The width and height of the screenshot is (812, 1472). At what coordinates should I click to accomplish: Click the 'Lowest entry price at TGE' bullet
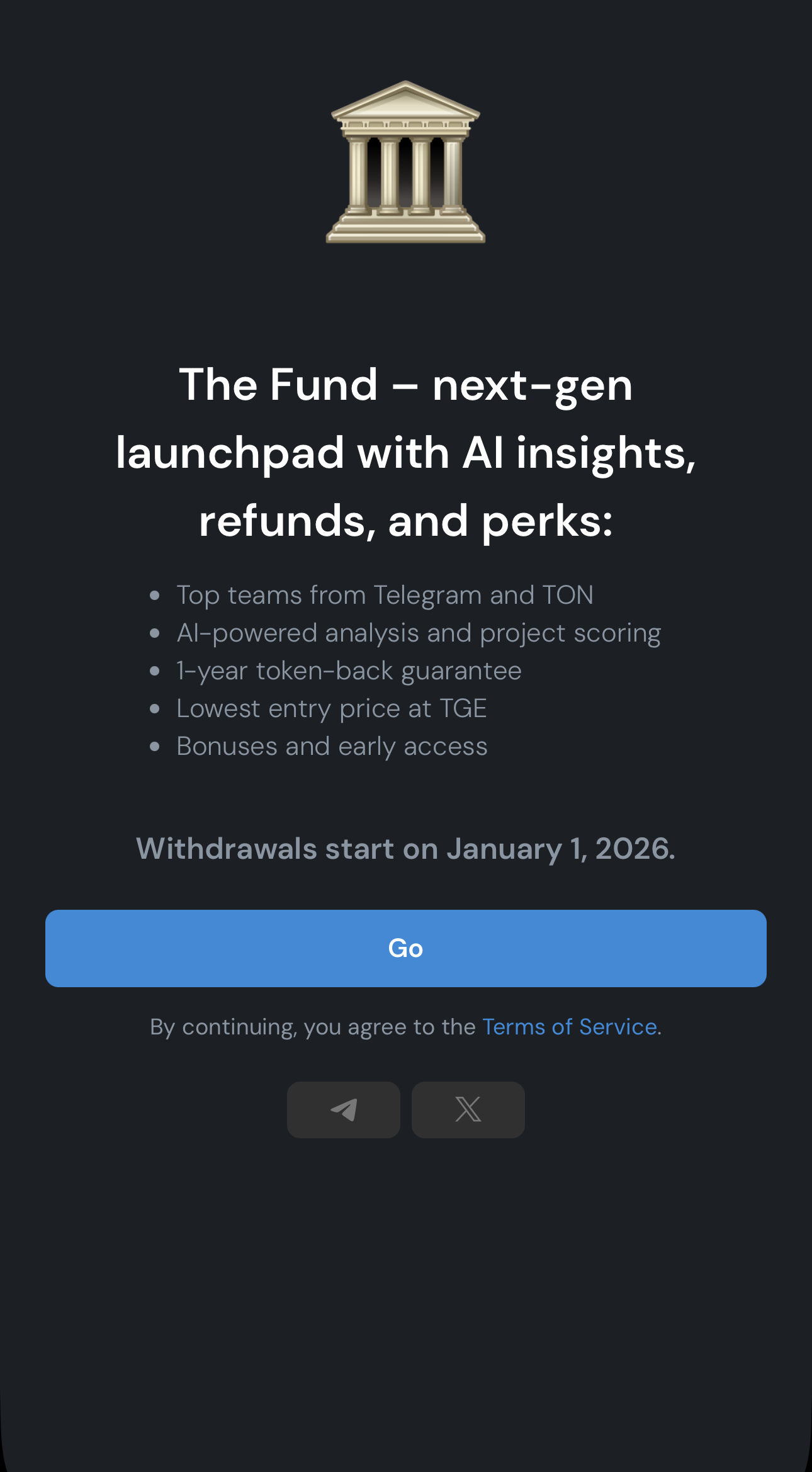[x=332, y=708]
